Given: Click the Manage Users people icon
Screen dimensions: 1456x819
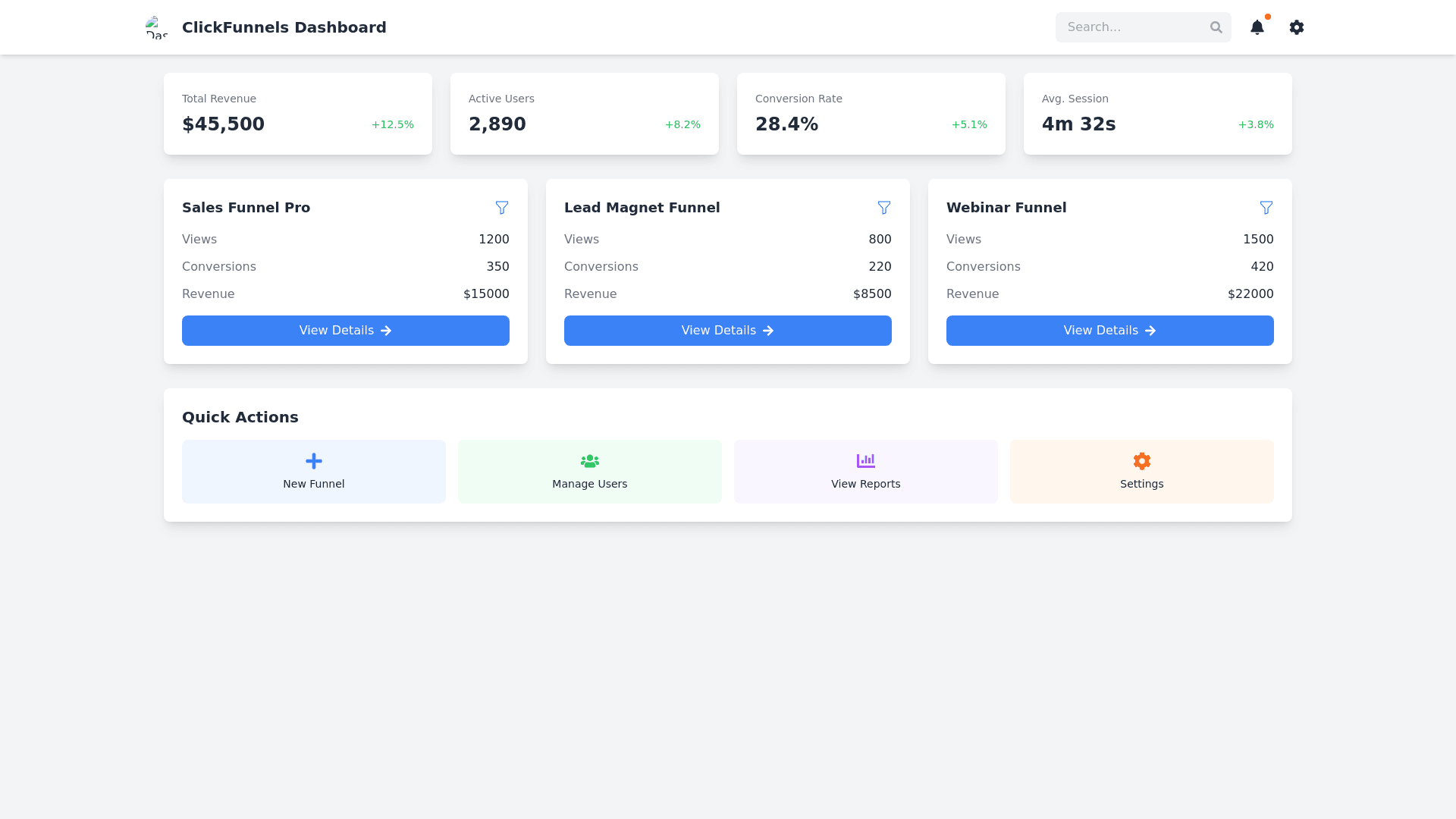Looking at the screenshot, I should (x=589, y=461).
